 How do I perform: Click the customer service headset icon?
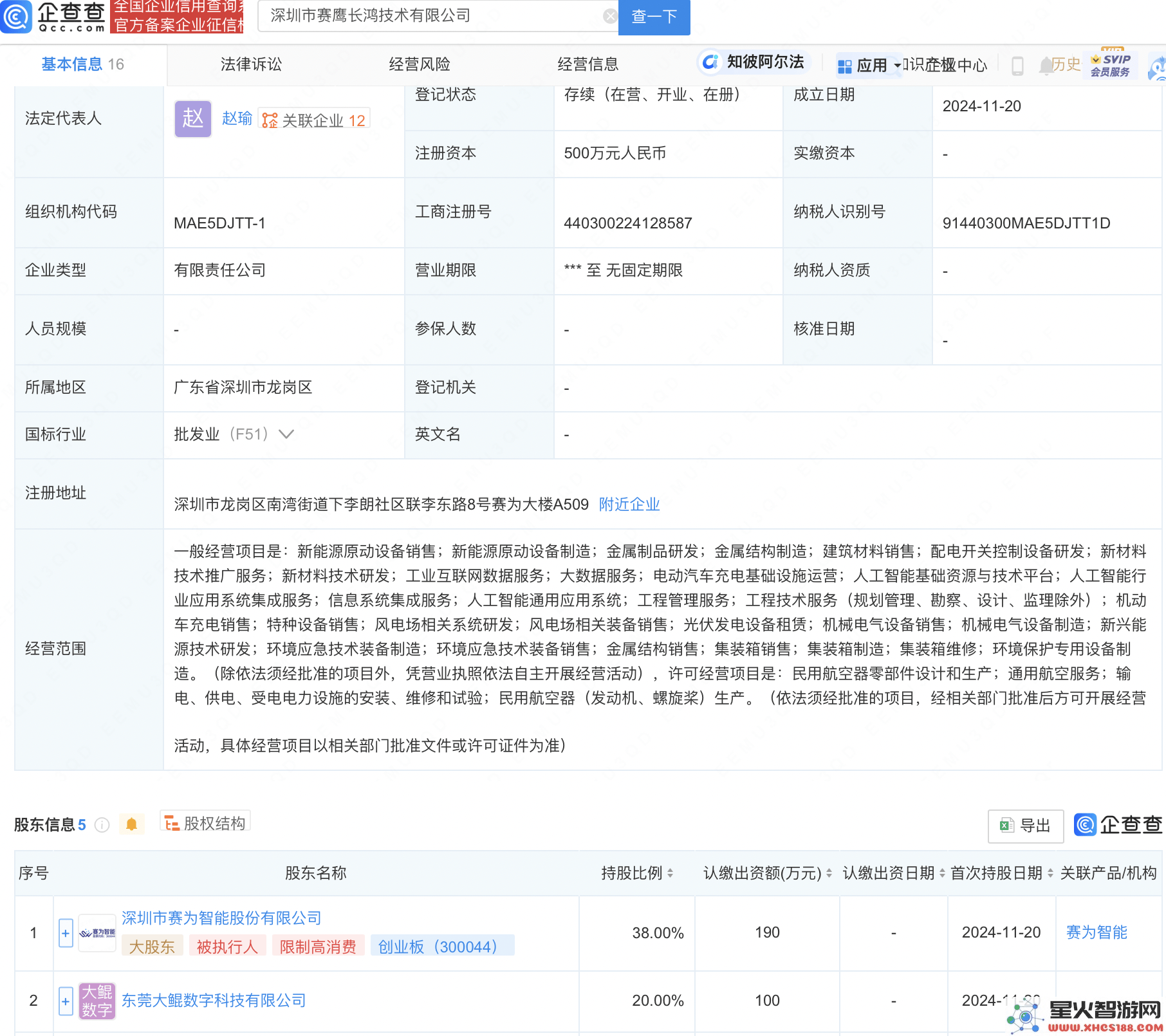click(x=1157, y=68)
